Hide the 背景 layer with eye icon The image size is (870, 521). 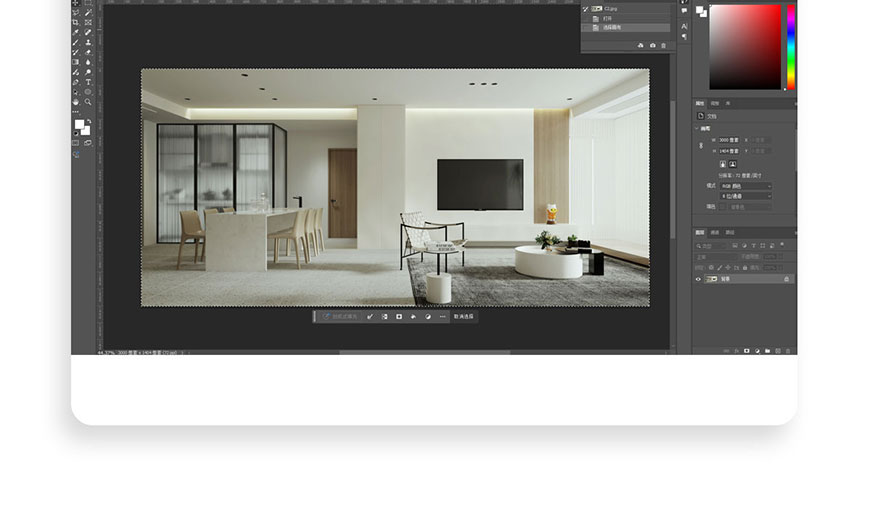tap(699, 279)
